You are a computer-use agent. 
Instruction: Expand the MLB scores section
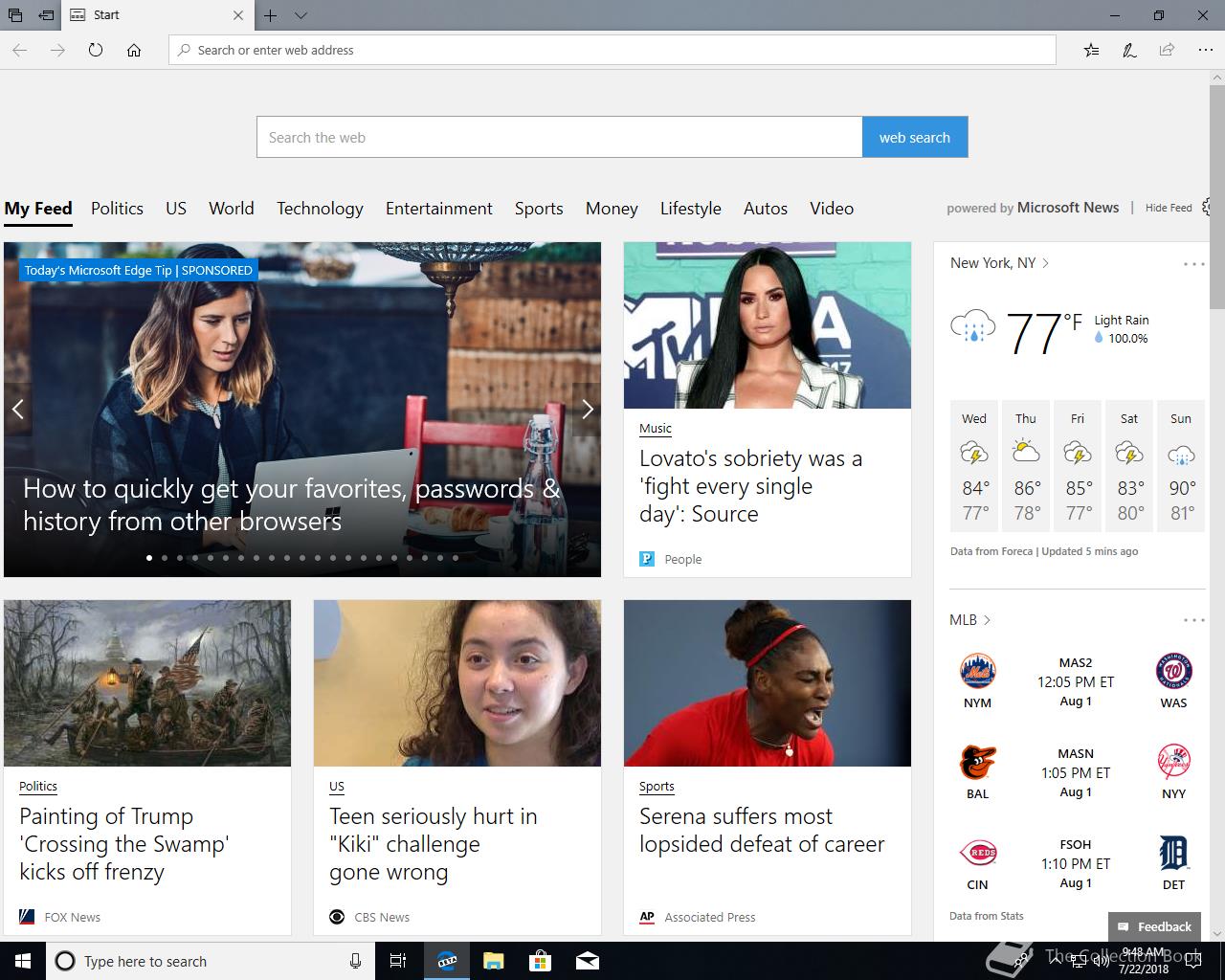(x=969, y=620)
